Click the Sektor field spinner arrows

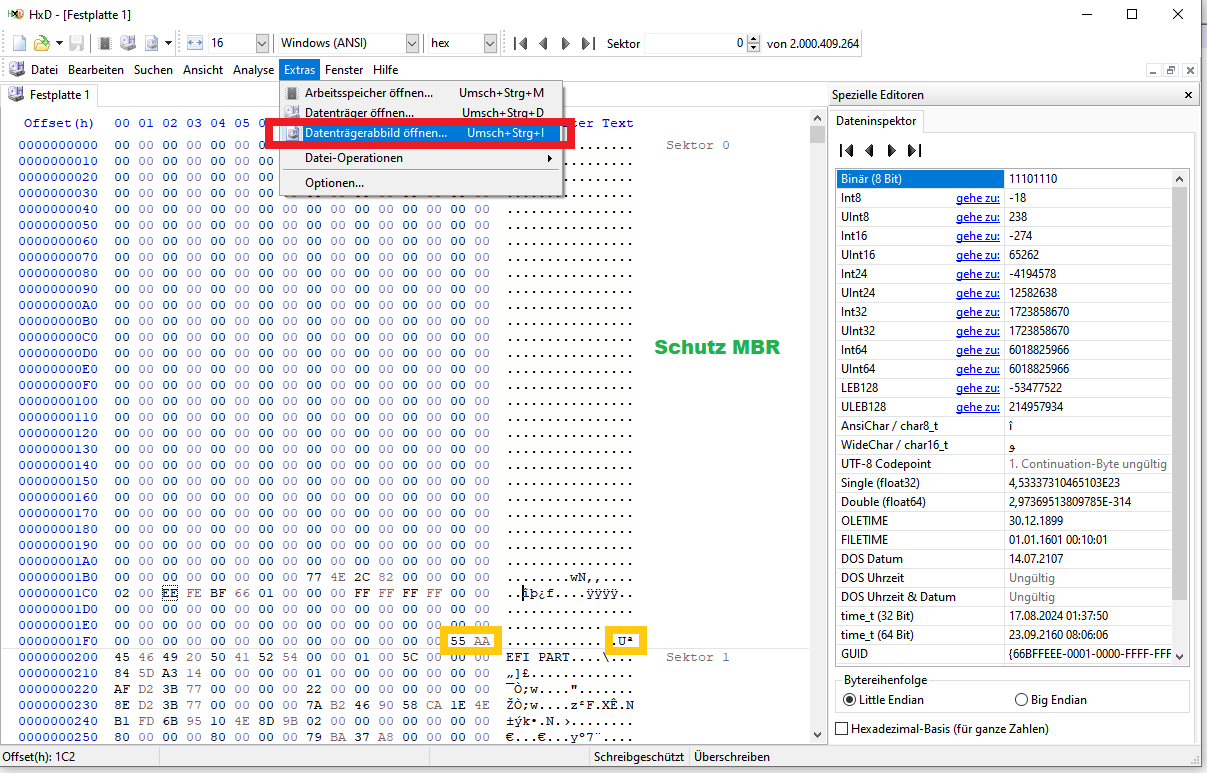(x=754, y=43)
